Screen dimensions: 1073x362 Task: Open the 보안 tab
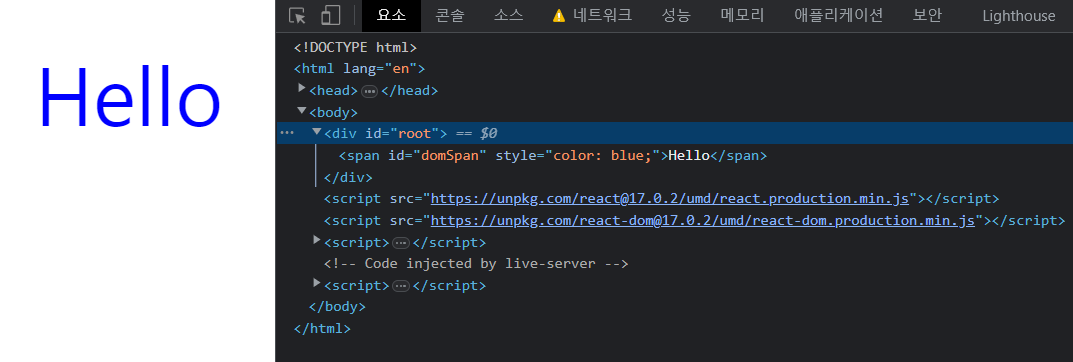[x=927, y=16]
